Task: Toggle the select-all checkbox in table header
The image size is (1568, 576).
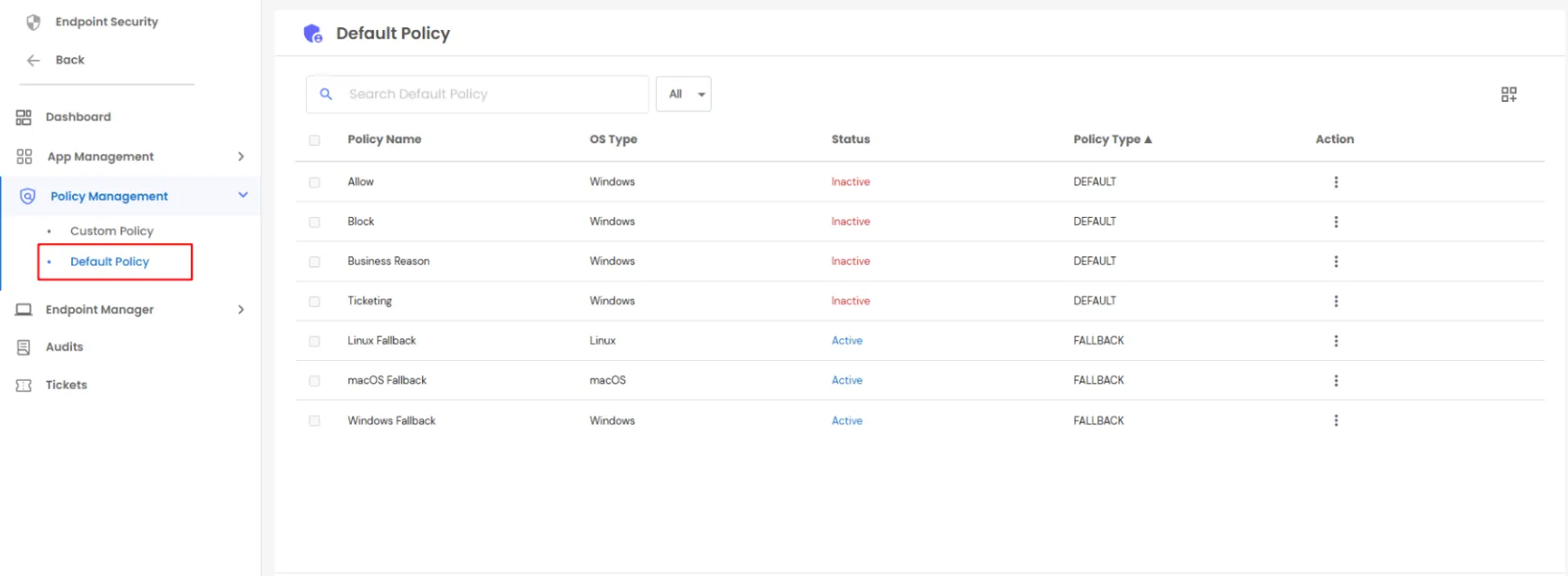Action: pos(314,140)
